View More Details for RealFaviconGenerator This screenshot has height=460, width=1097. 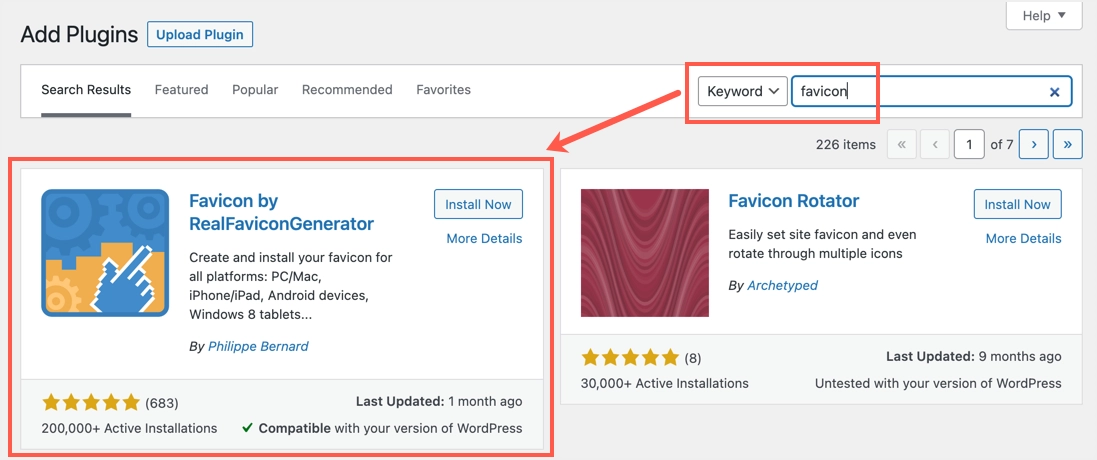point(484,238)
